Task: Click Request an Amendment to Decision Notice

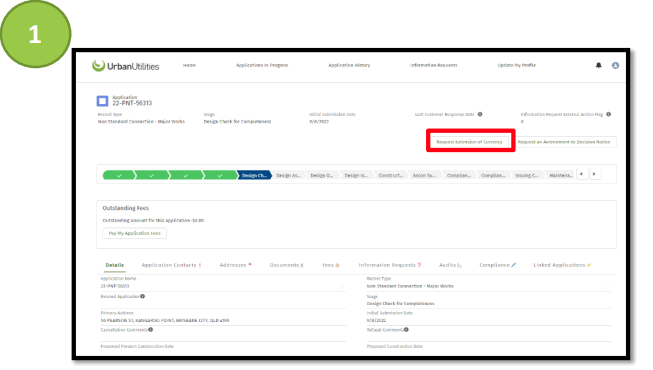Action: pos(564,142)
